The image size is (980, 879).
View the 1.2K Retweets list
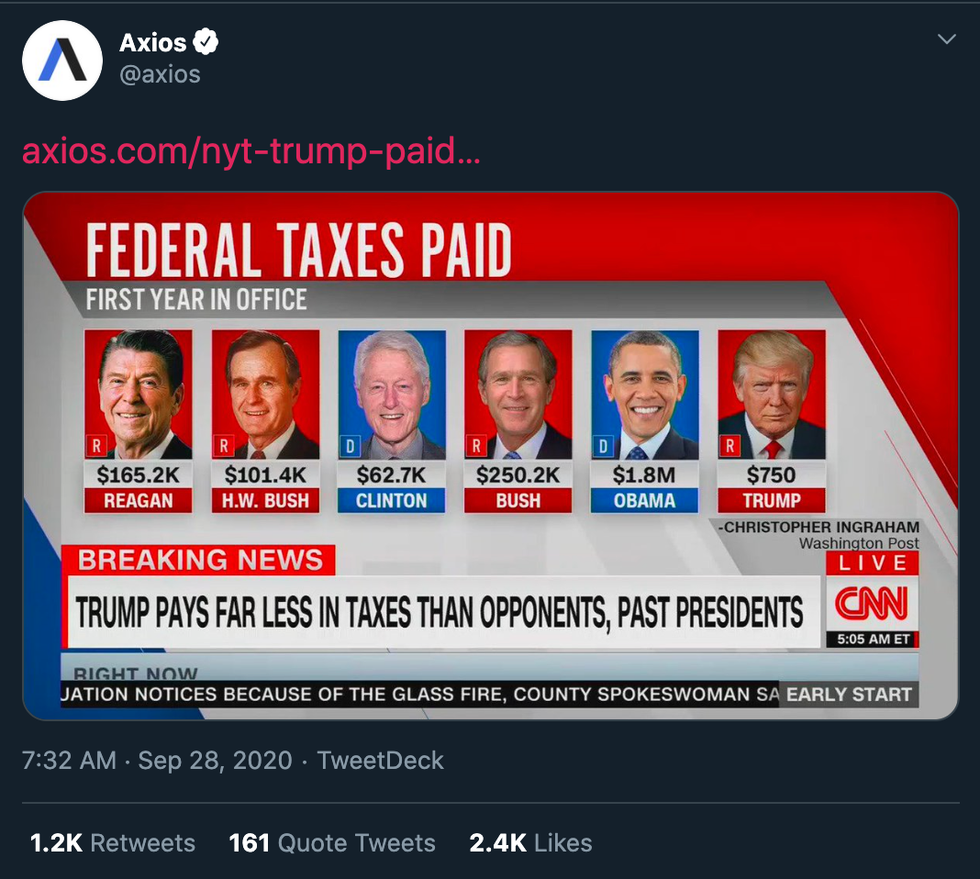[x=112, y=843]
